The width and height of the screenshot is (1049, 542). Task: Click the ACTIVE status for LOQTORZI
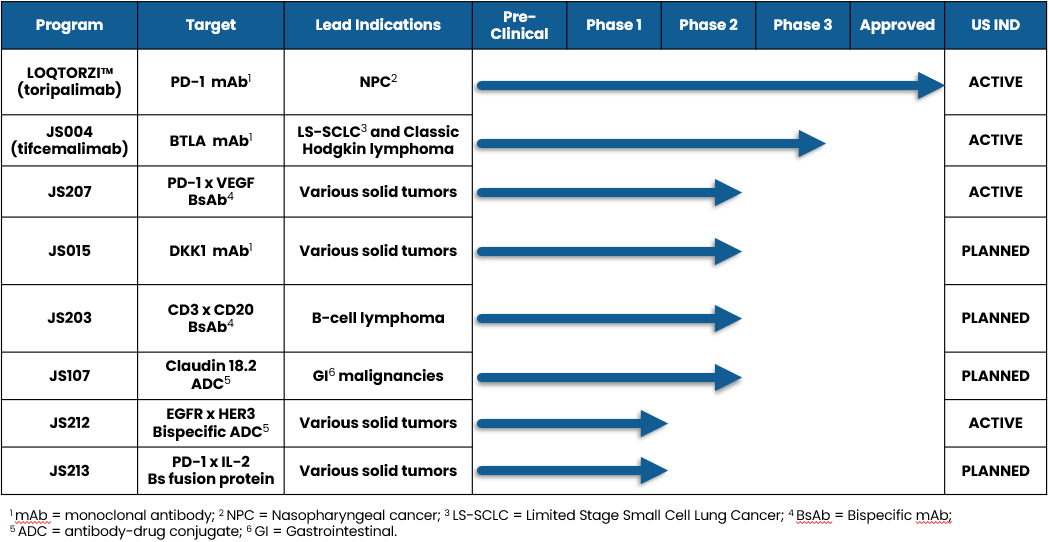(995, 83)
